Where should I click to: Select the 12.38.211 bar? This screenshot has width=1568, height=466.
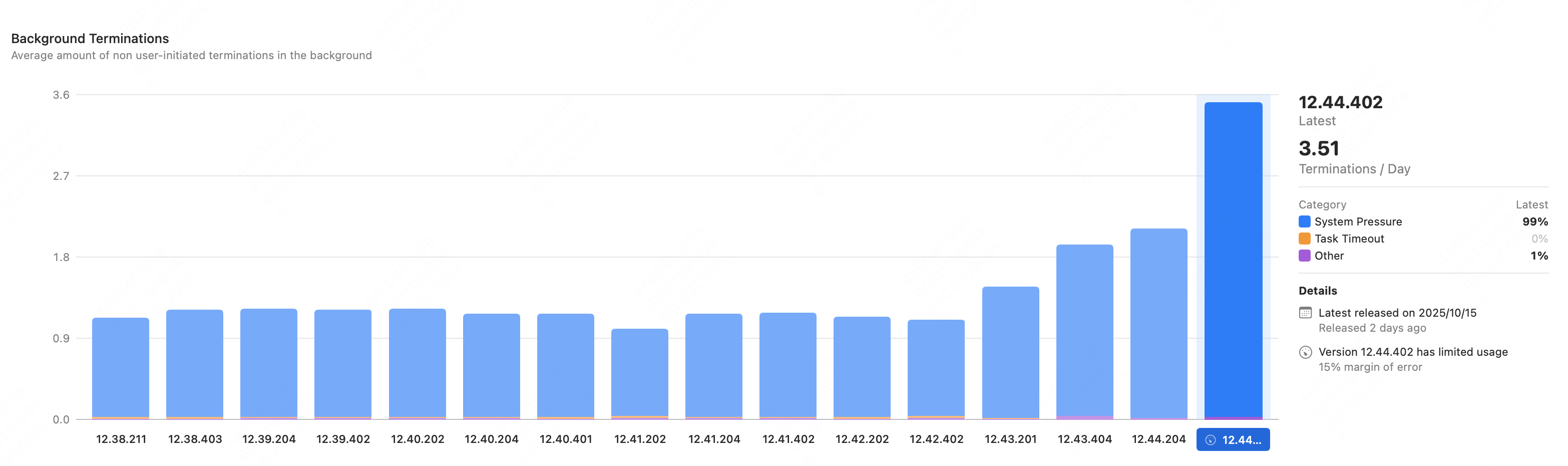pyautogui.click(x=121, y=368)
